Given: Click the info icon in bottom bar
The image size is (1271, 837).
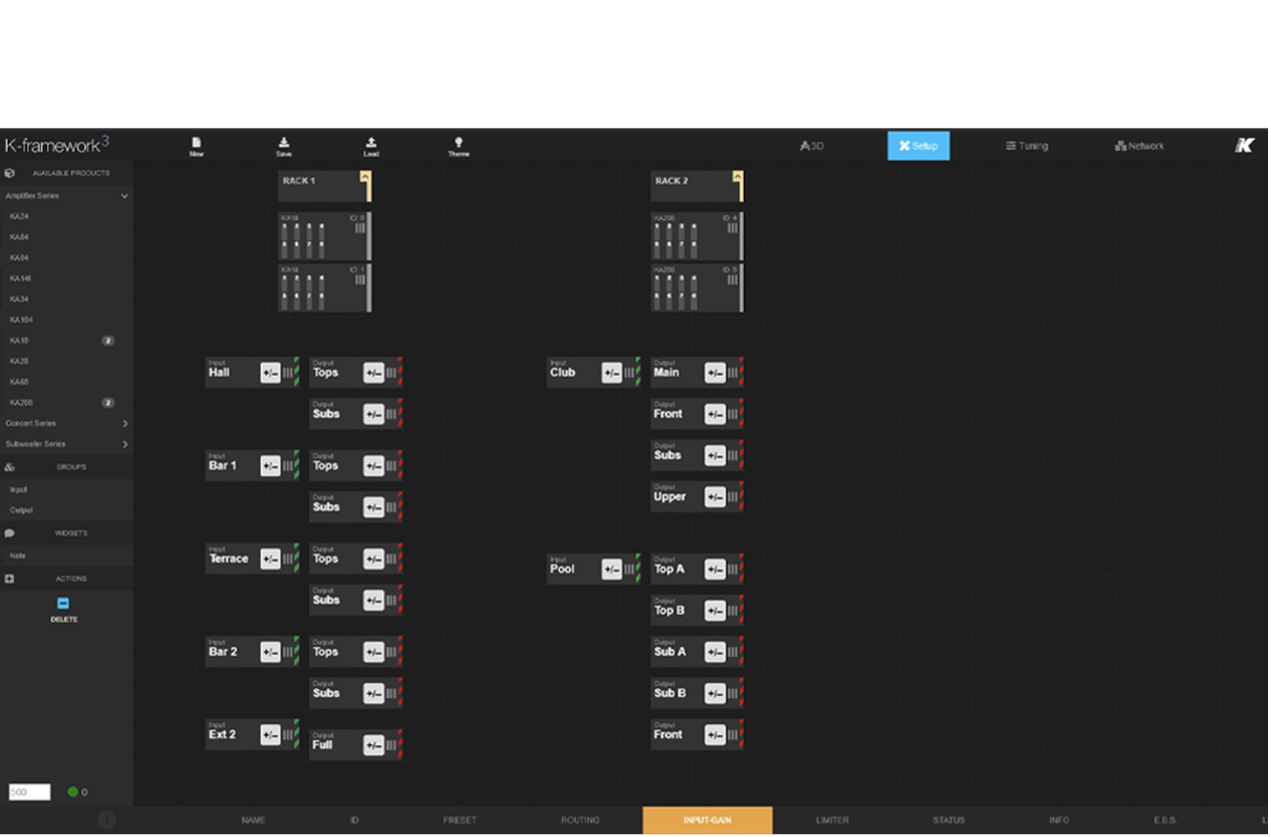Looking at the screenshot, I should [x=107, y=820].
